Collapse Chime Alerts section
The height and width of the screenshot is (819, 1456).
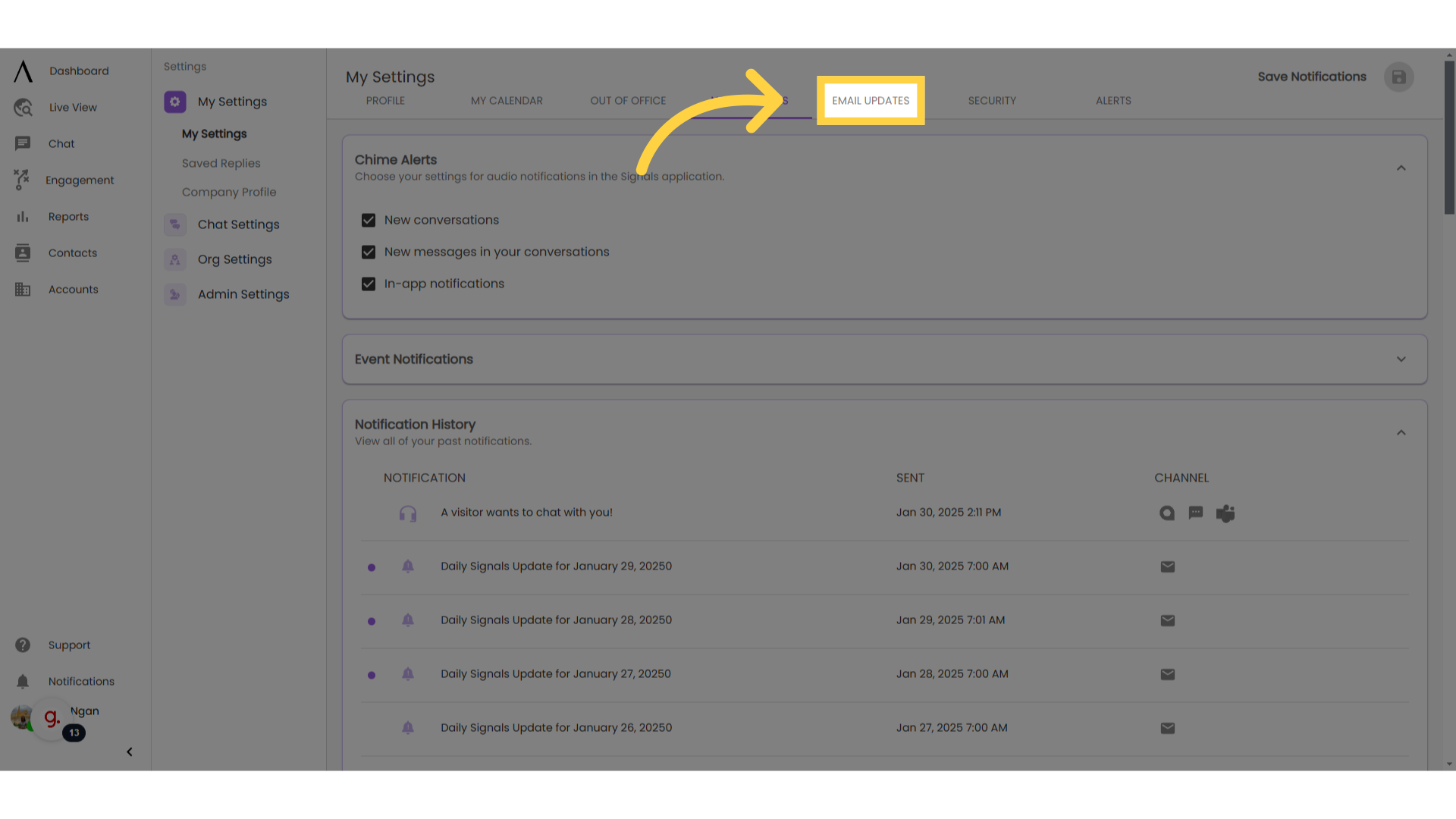coord(1401,167)
